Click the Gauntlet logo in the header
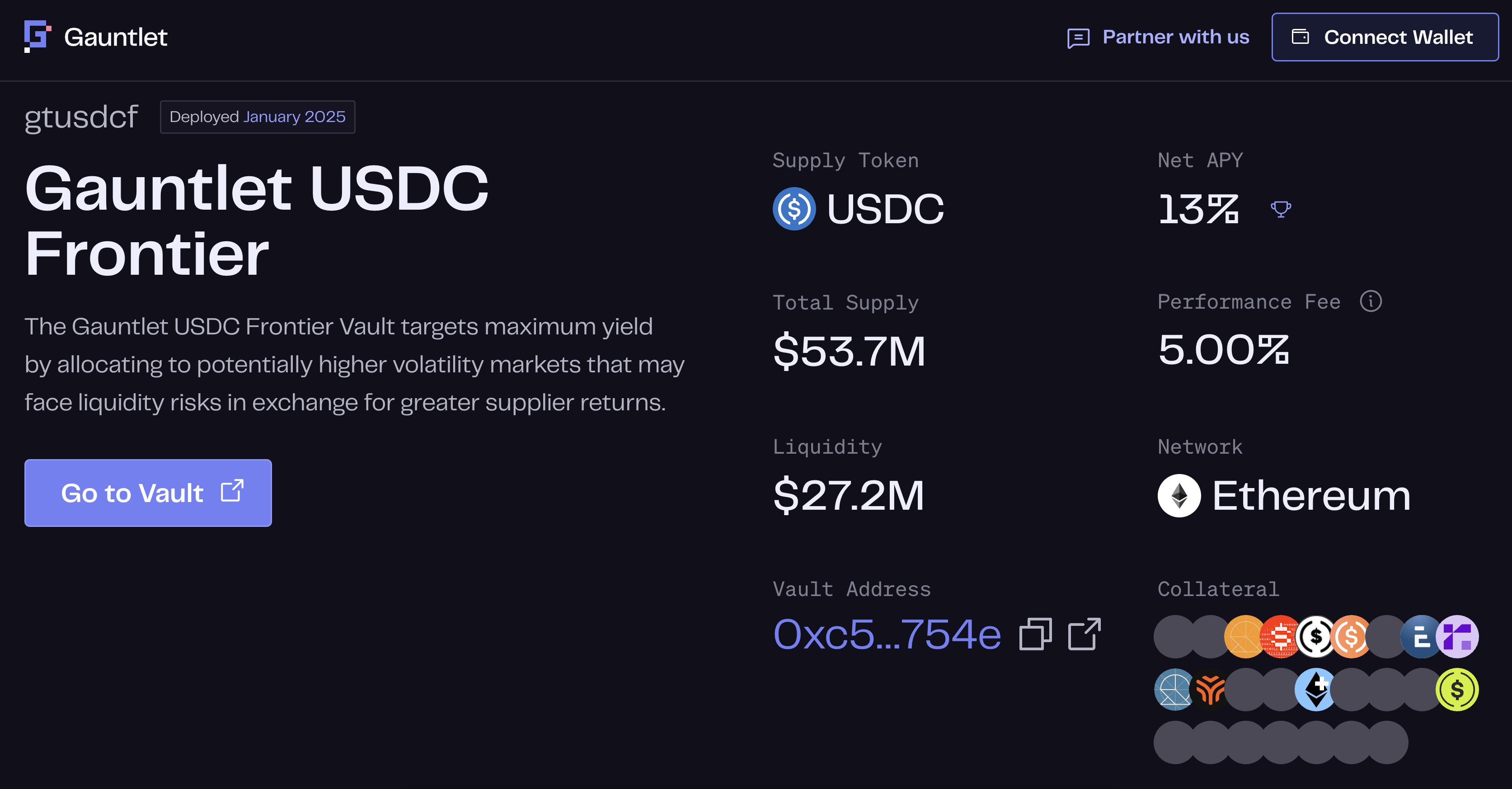1512x789 pixels. [37, 37]
